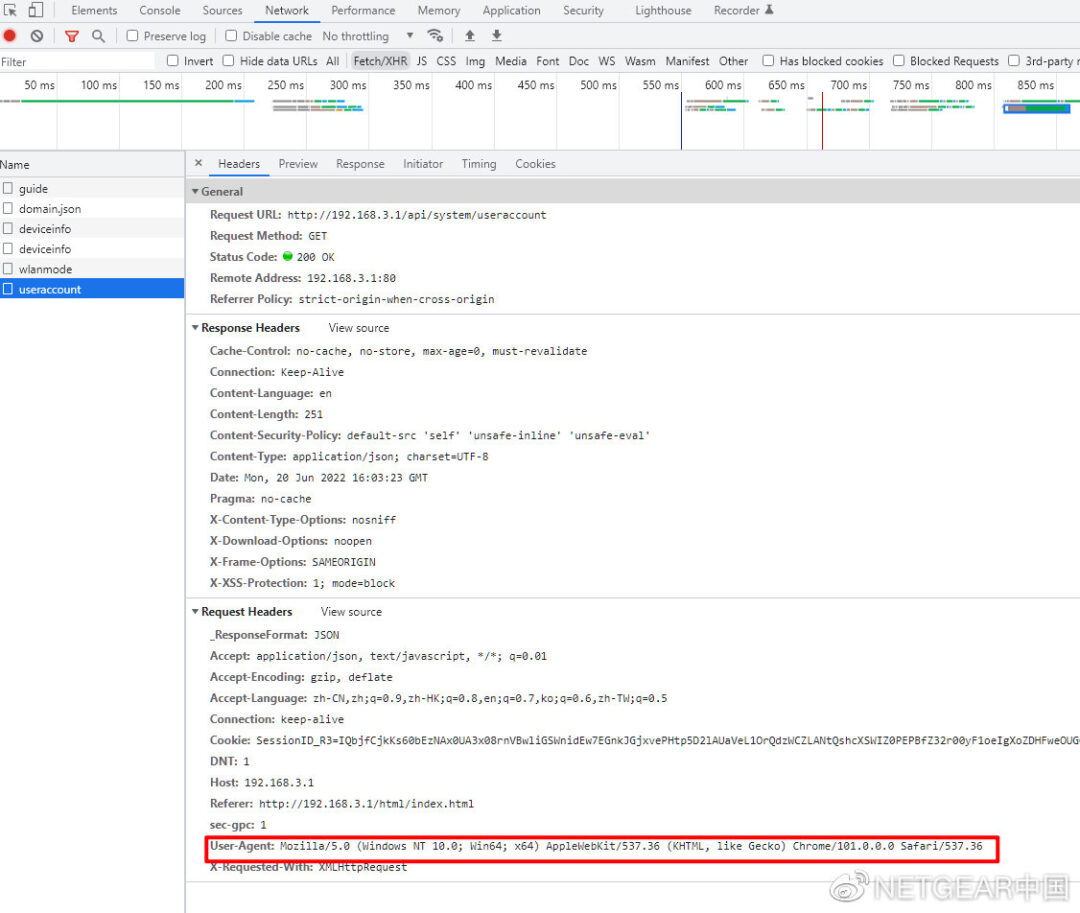Collapse the General section
The height and width of the screenshot is (913, 1080).
(195, 191)
